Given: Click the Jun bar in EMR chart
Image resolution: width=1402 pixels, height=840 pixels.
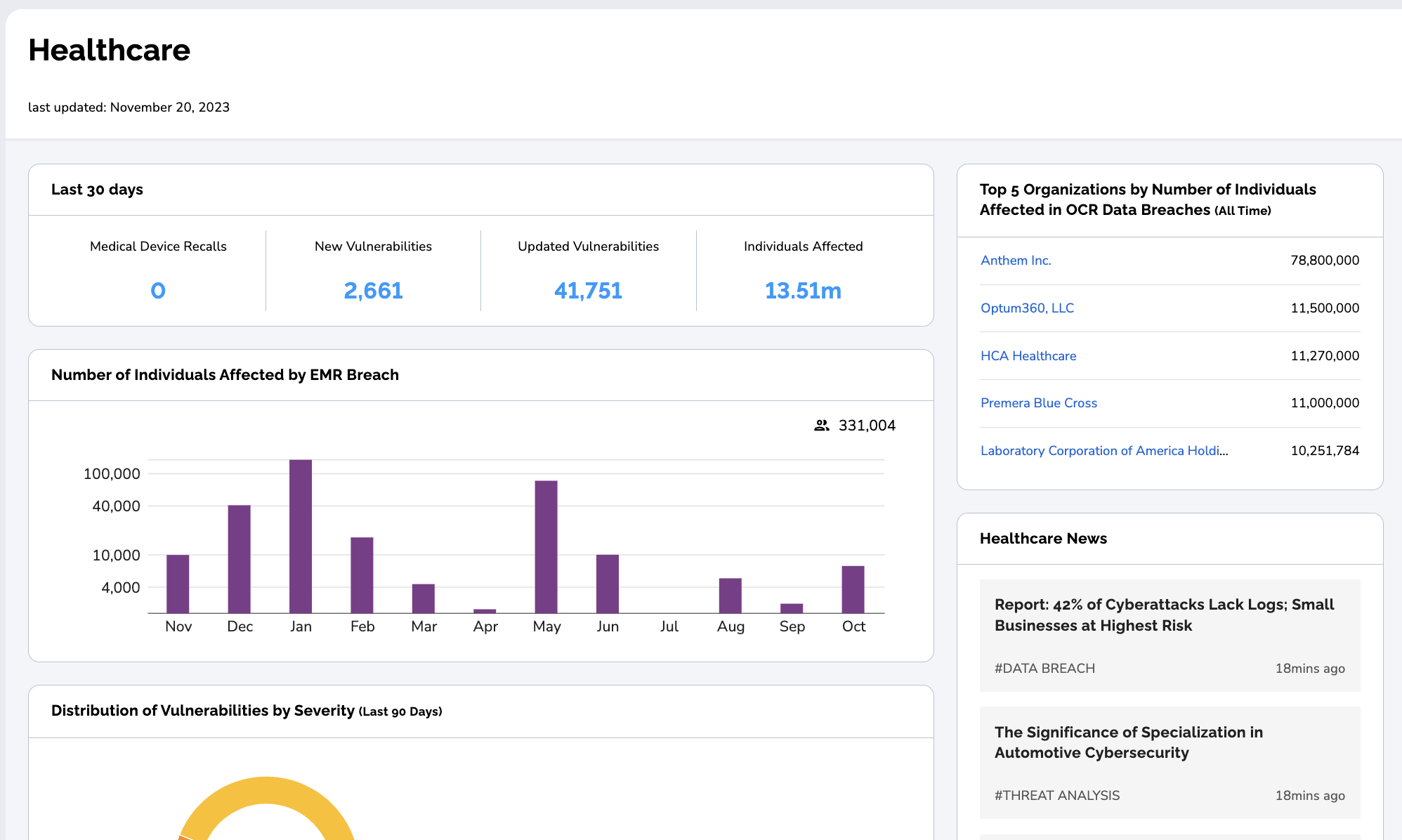Looking at the screenshot, I should 608,584.
